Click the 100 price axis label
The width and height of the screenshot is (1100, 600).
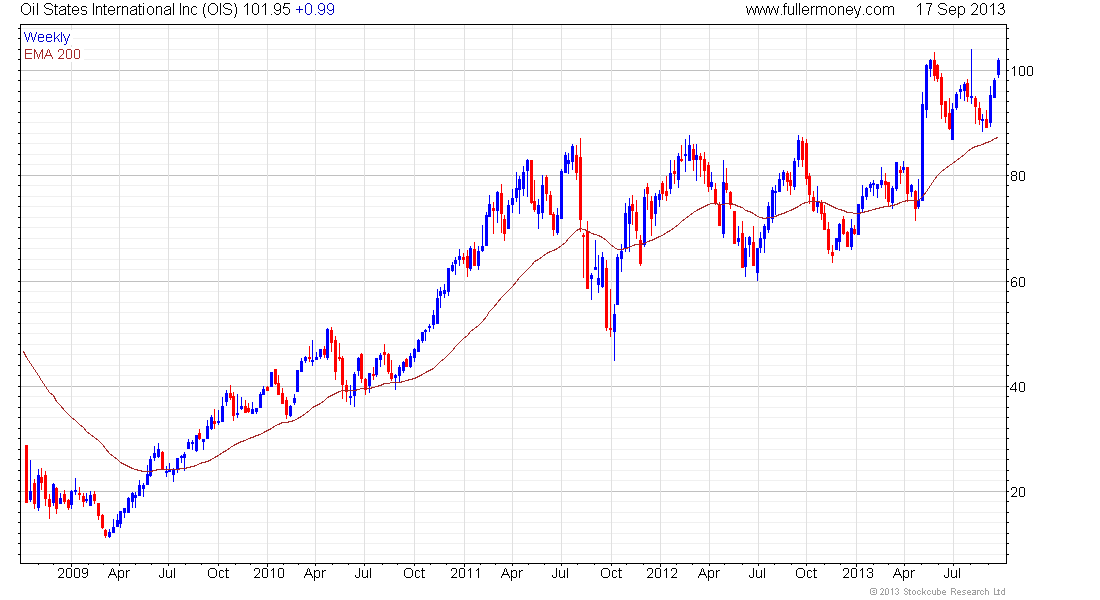pos(1021,71)
